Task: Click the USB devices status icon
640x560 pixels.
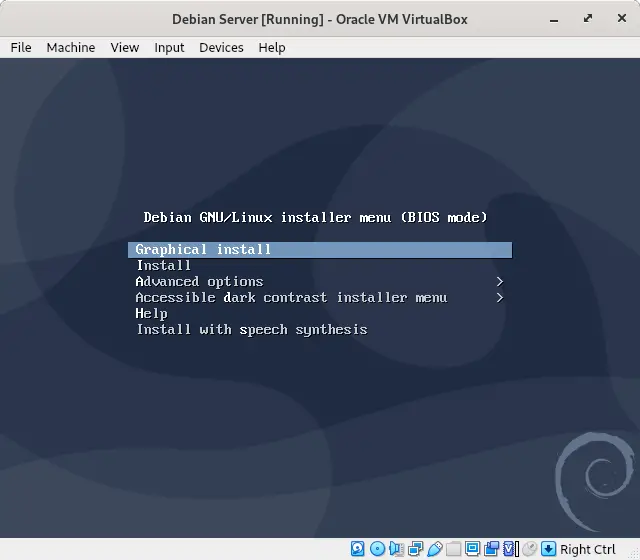Action: coord(435,549)
